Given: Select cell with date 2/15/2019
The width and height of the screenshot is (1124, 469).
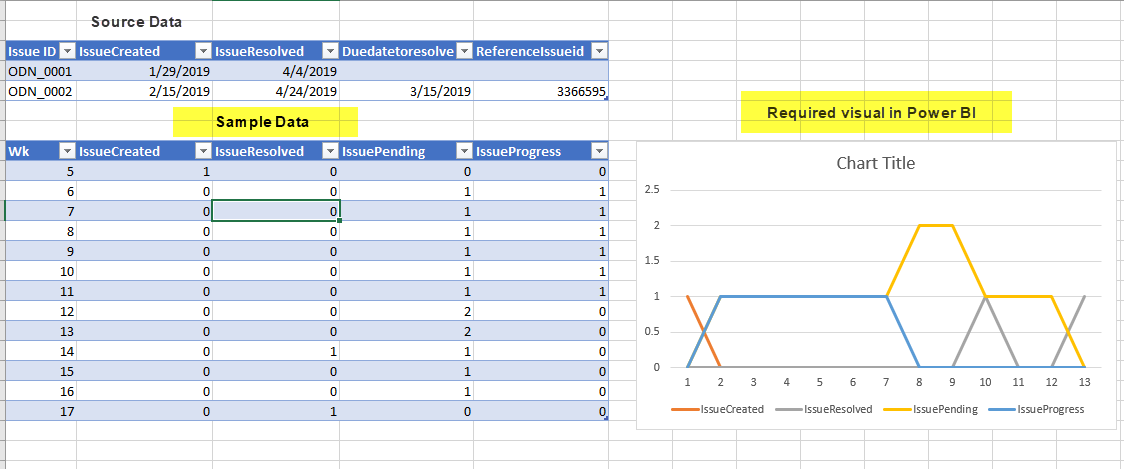Looking at the screenshot, I should [144, 91].
